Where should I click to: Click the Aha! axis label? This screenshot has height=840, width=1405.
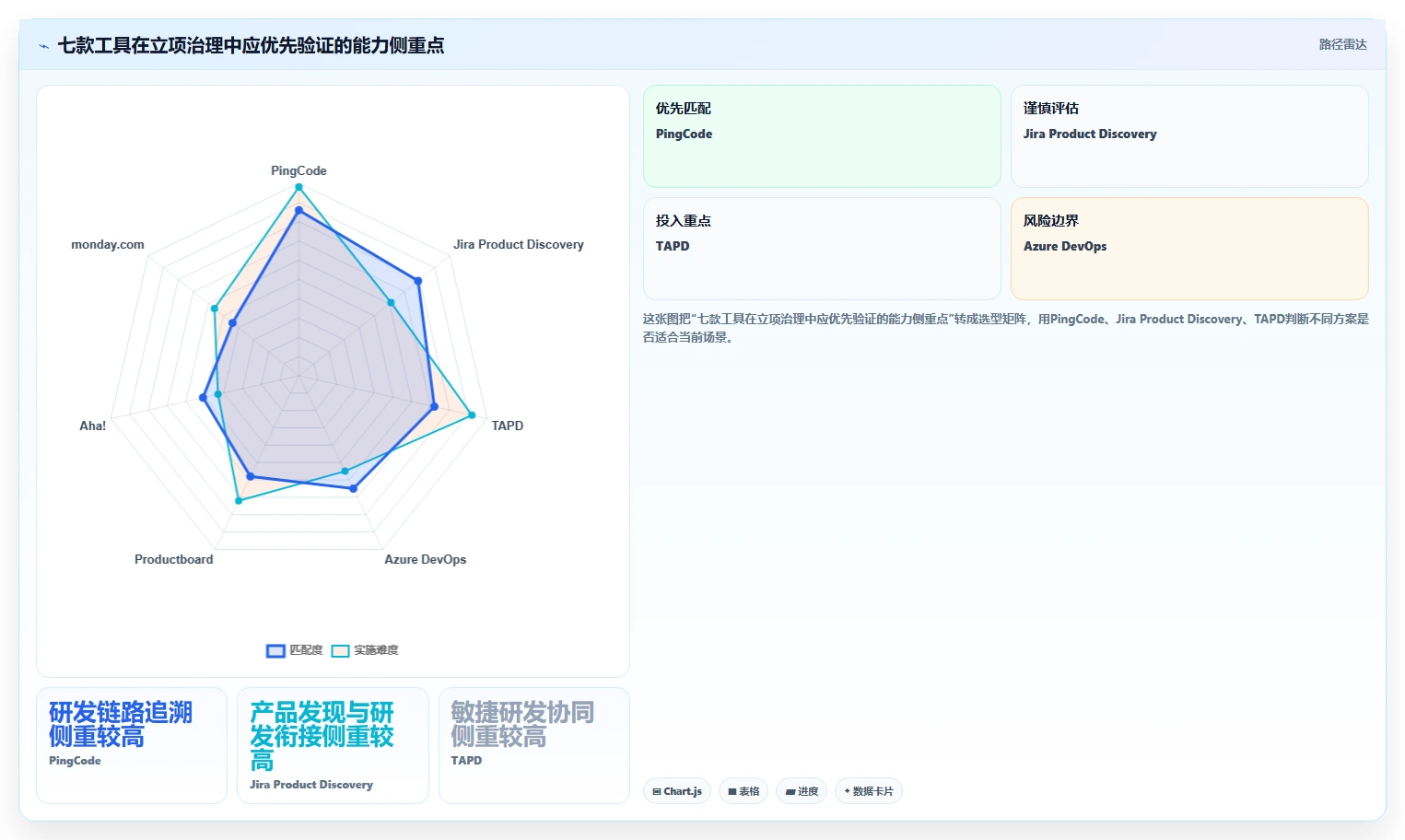pyautogui.click(x=93, y=426)
